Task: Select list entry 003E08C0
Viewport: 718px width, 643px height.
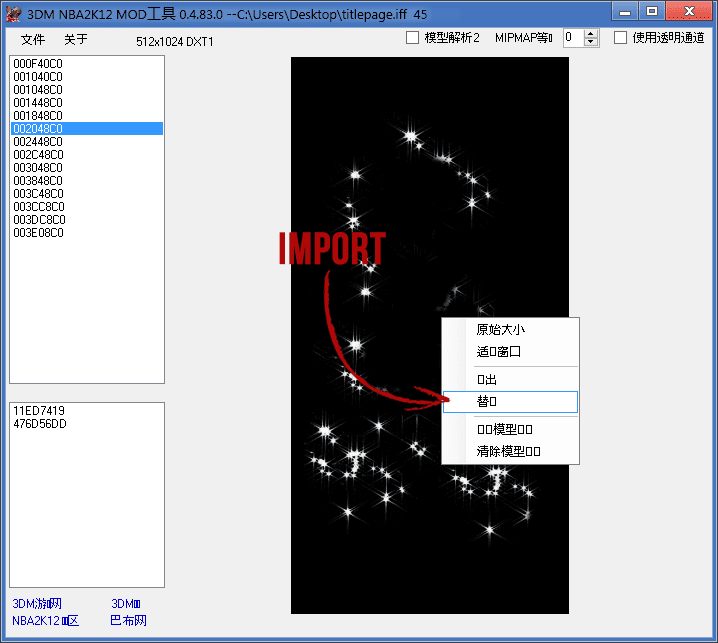Action: (87, 233)
